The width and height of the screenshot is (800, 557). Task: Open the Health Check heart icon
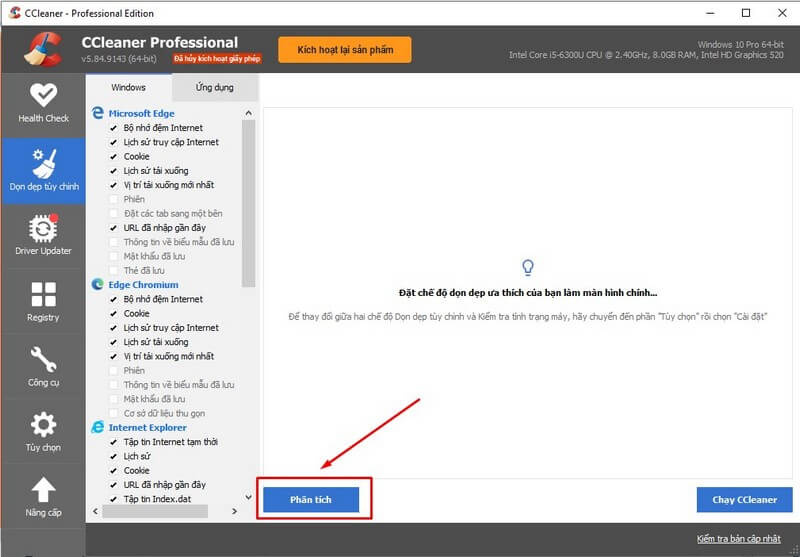tap(43, 96)
